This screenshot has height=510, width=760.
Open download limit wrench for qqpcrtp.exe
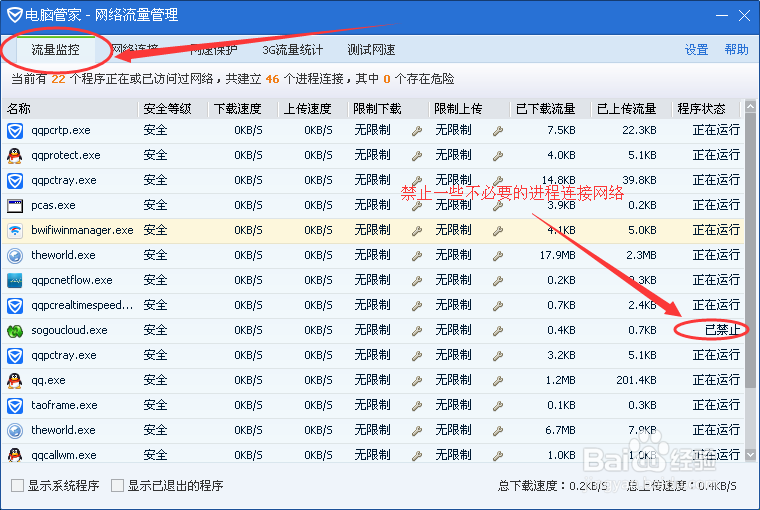click(x=417, y=131)
